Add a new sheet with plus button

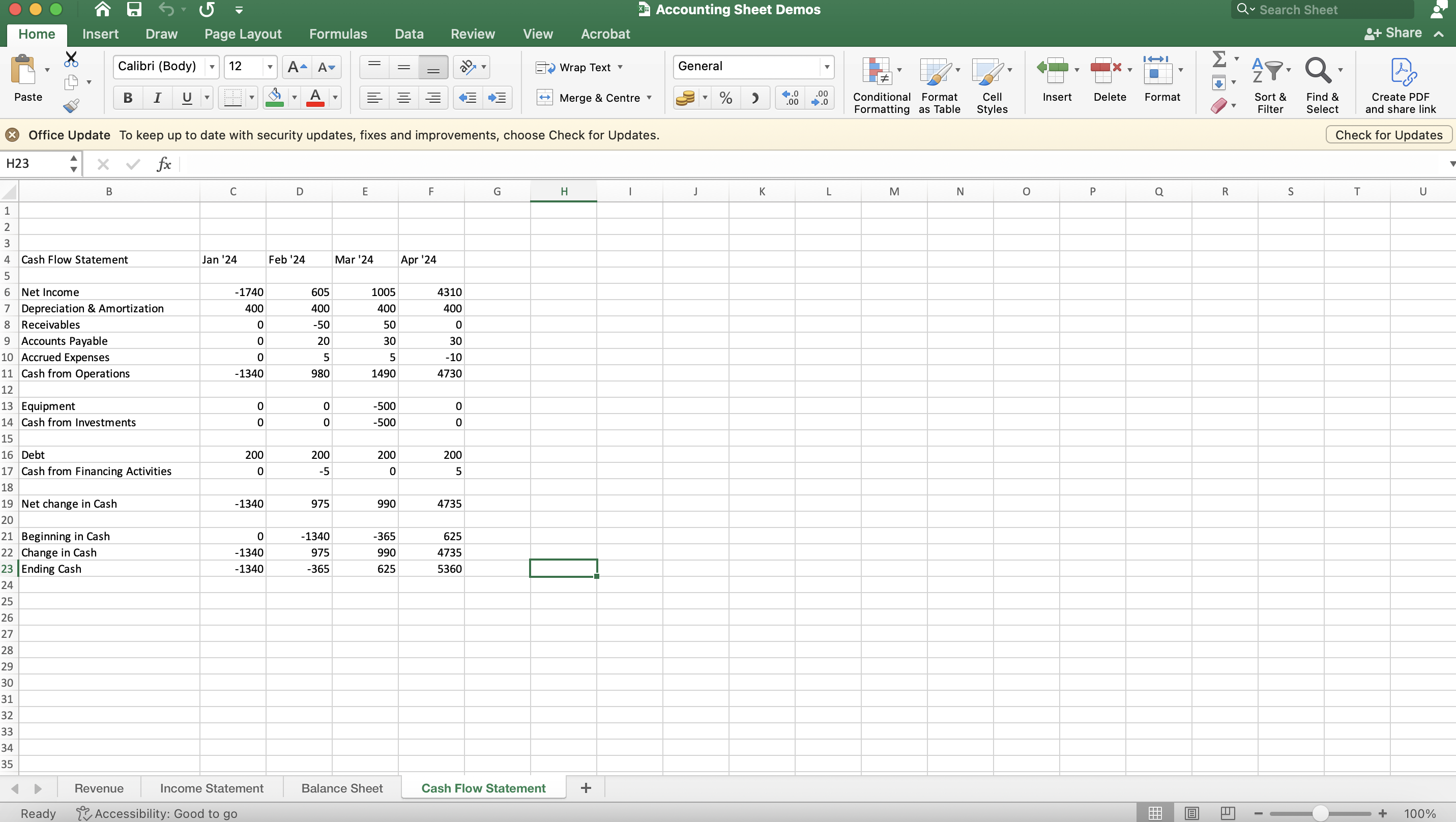(586, 788)
